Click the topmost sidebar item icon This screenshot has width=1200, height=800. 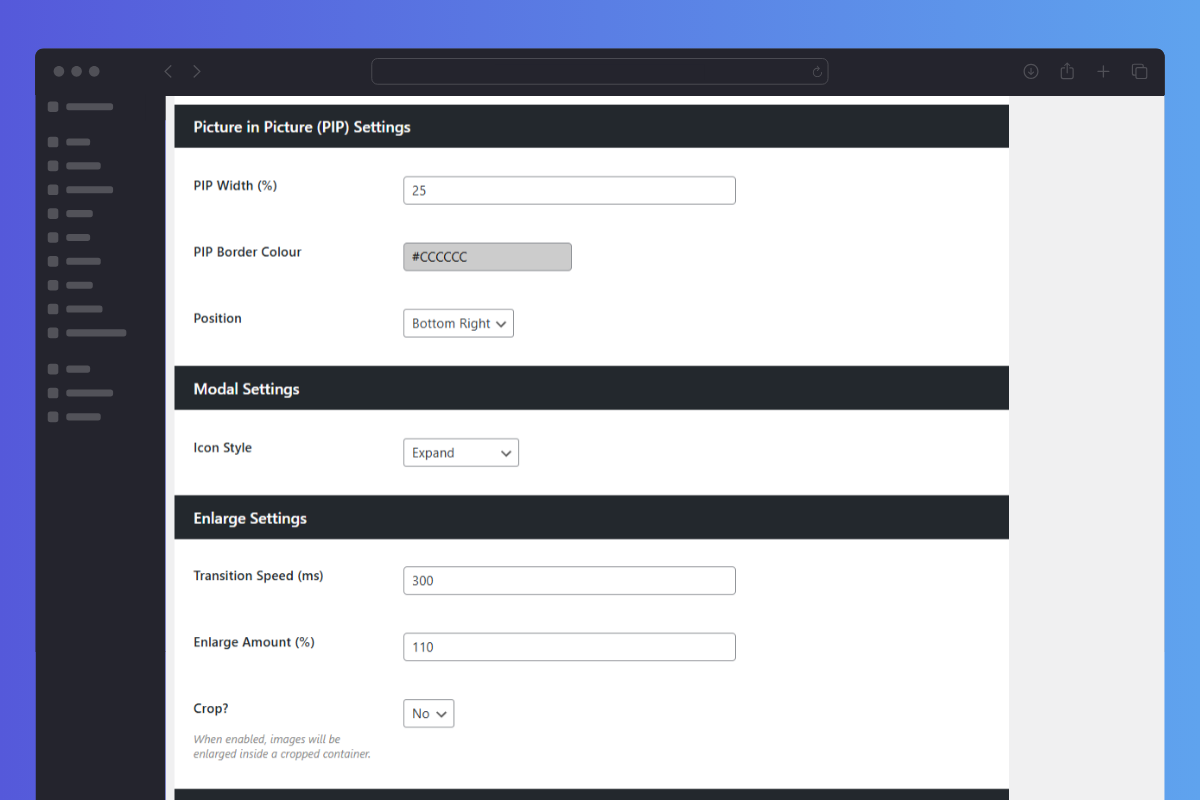pyautogui.click(x=53, y=106)
